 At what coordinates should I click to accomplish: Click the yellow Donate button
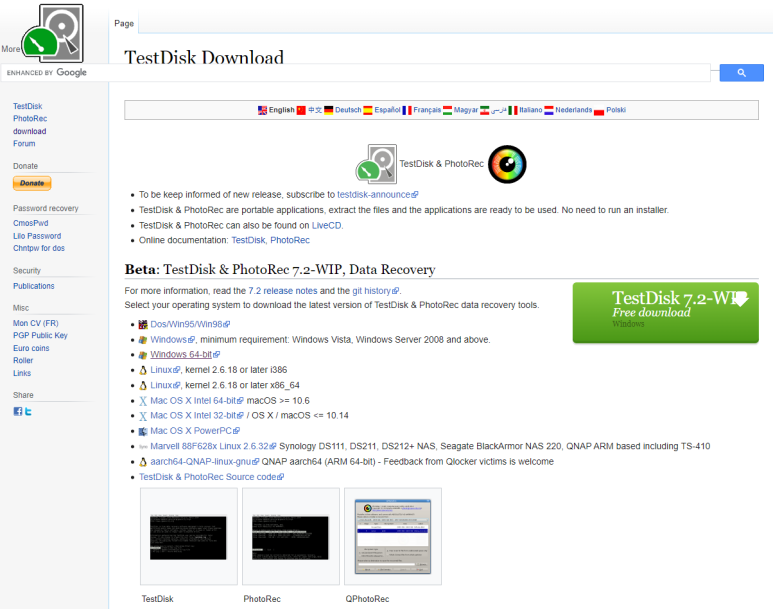pos(32,183)
